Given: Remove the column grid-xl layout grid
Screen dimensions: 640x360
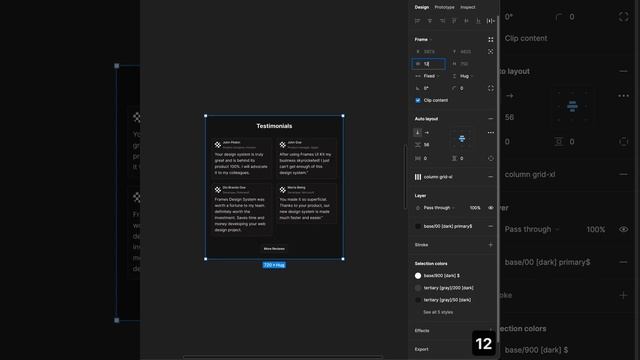Looking at the screenshot, I should (x=491, y=177).
